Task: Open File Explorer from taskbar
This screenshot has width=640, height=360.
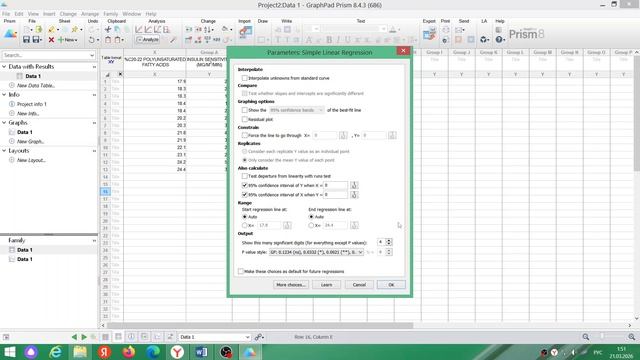Action: [80, 352]
